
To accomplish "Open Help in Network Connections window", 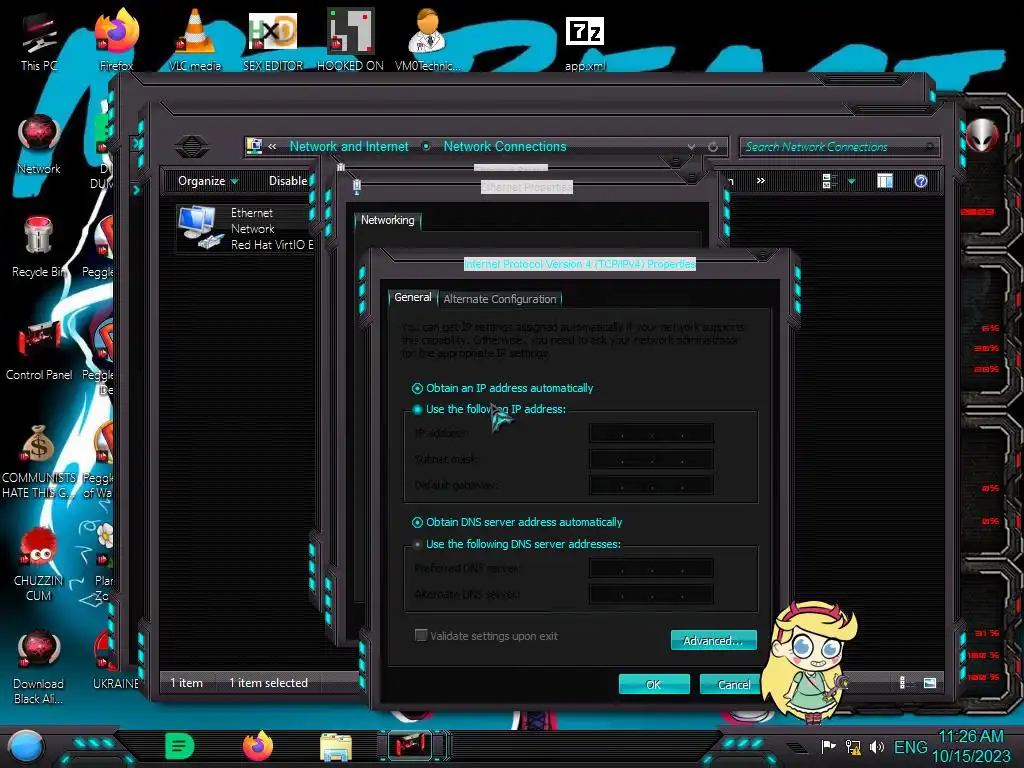I will coord(921,181).
